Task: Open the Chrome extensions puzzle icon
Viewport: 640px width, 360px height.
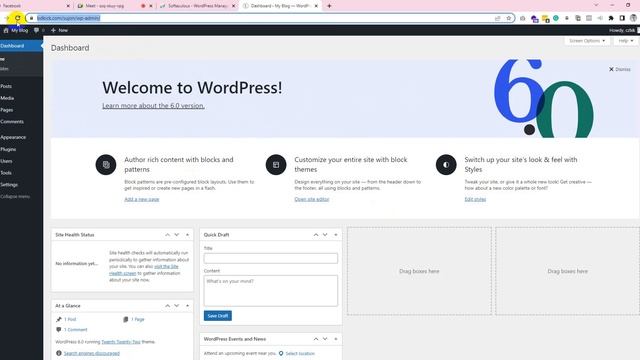Action: tap(611, 18)
